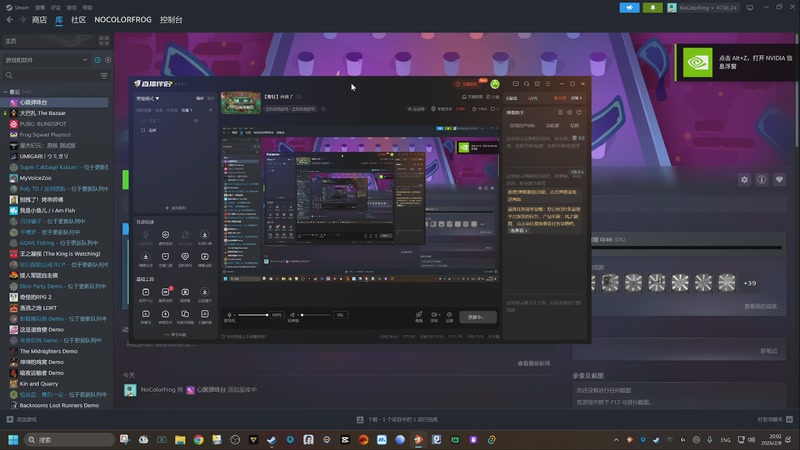Expand the games and software filter dropdown
The width and height of the screenshot is (800, 450).
[46, 60]
